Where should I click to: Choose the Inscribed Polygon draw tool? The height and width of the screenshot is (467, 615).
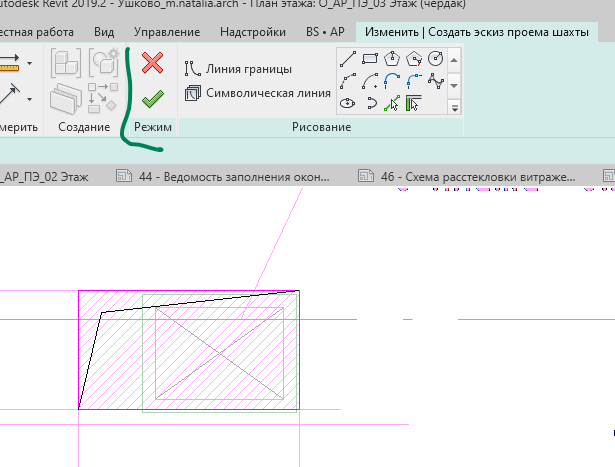coord(392,59)
